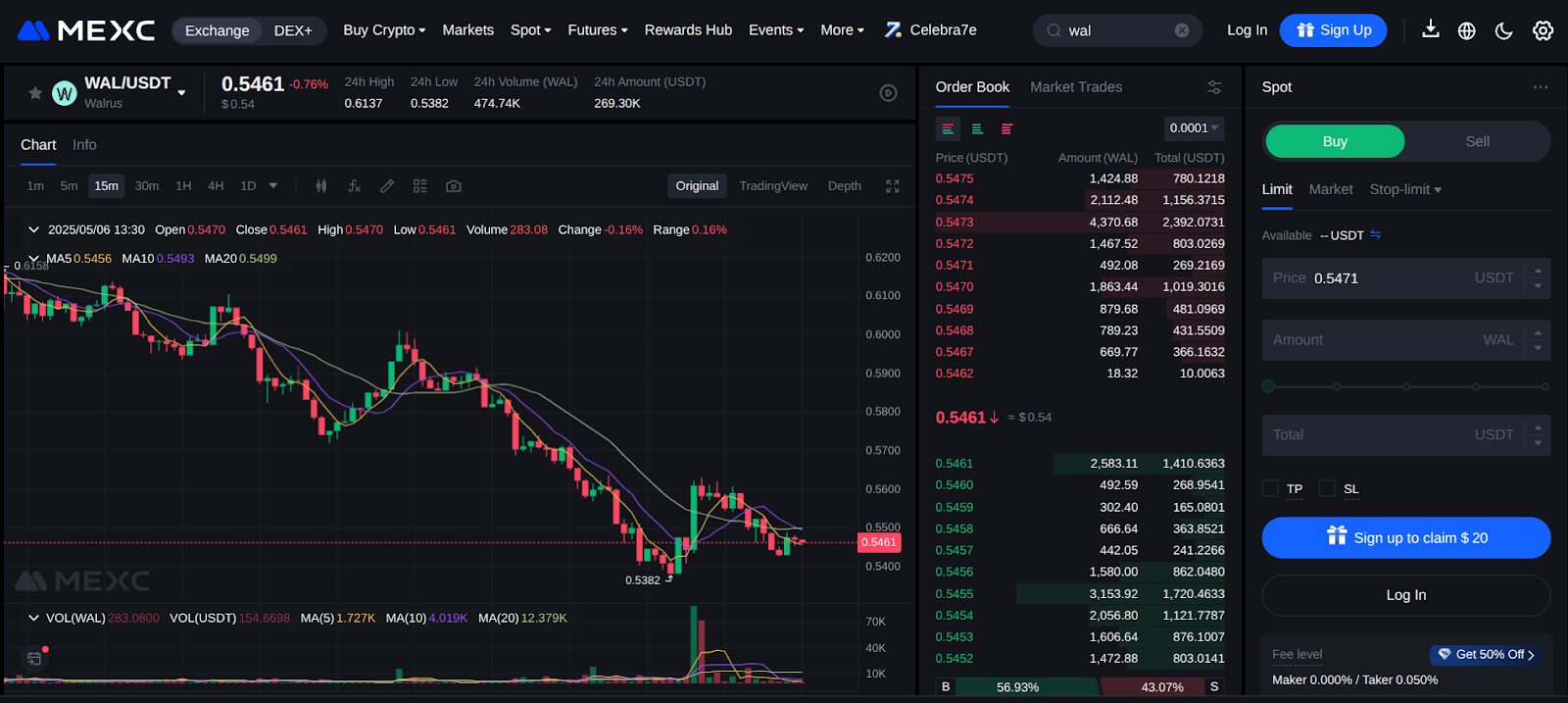Enable the TP checkbox

(x=1270, y=488)
